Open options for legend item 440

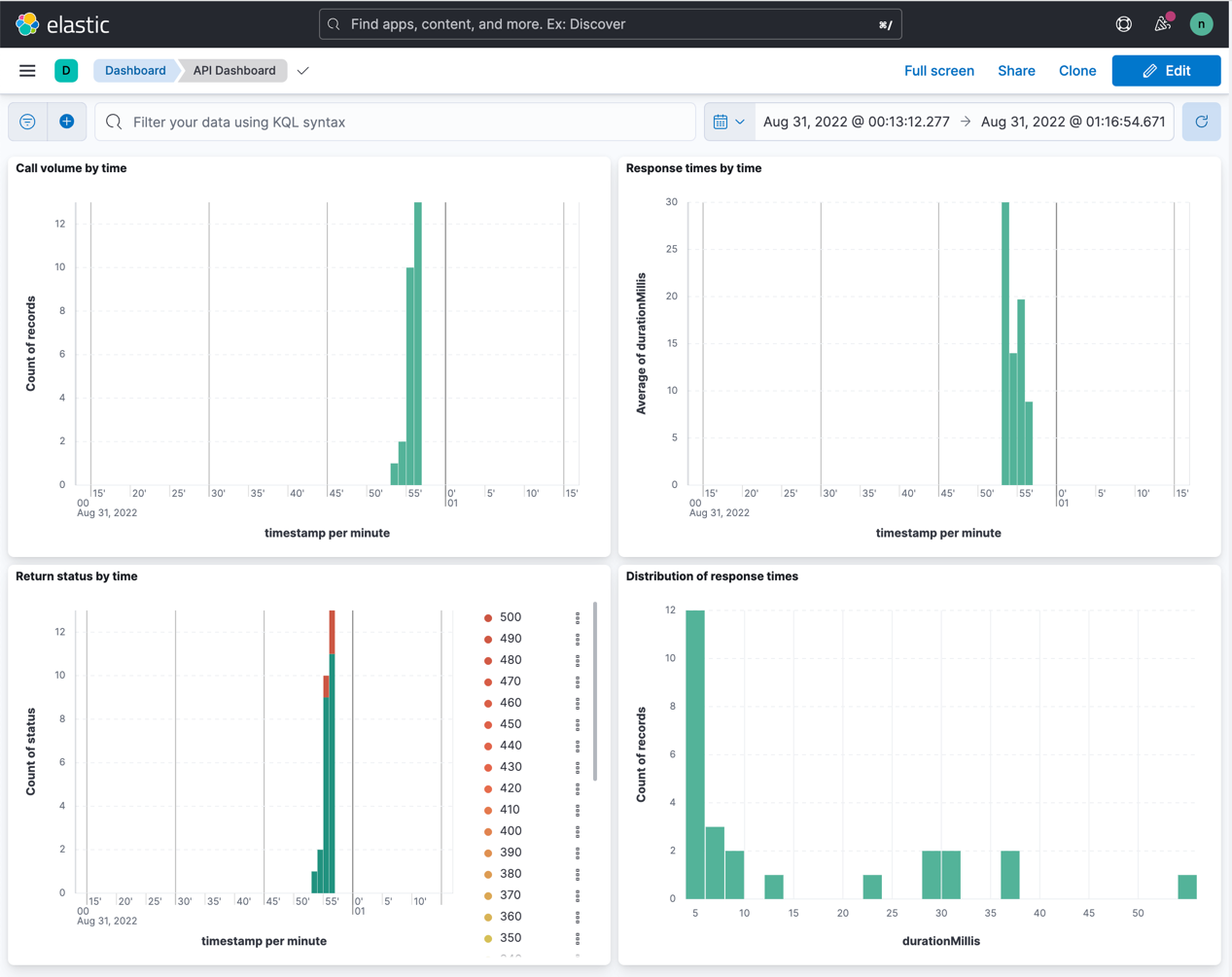click(x=578, y=746)
